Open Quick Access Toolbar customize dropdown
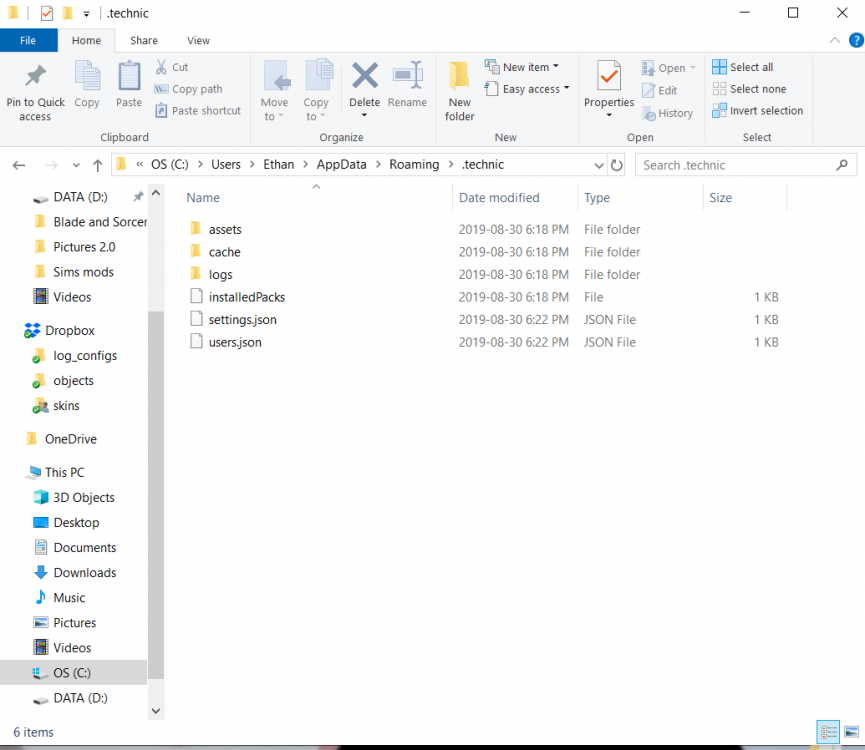Image resolution: width=865 pixels, height=750 pixels. [87, 14]
